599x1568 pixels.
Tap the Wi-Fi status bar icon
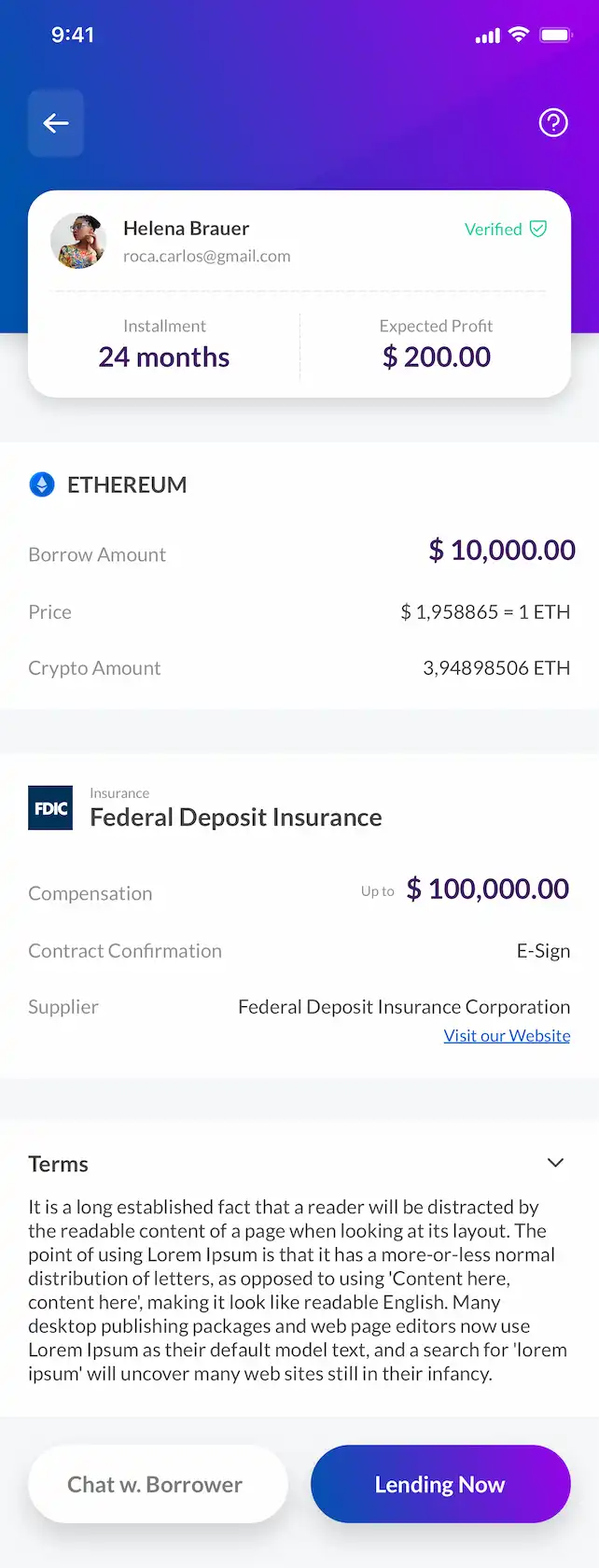pyautogui.click(x=519, y=35)
